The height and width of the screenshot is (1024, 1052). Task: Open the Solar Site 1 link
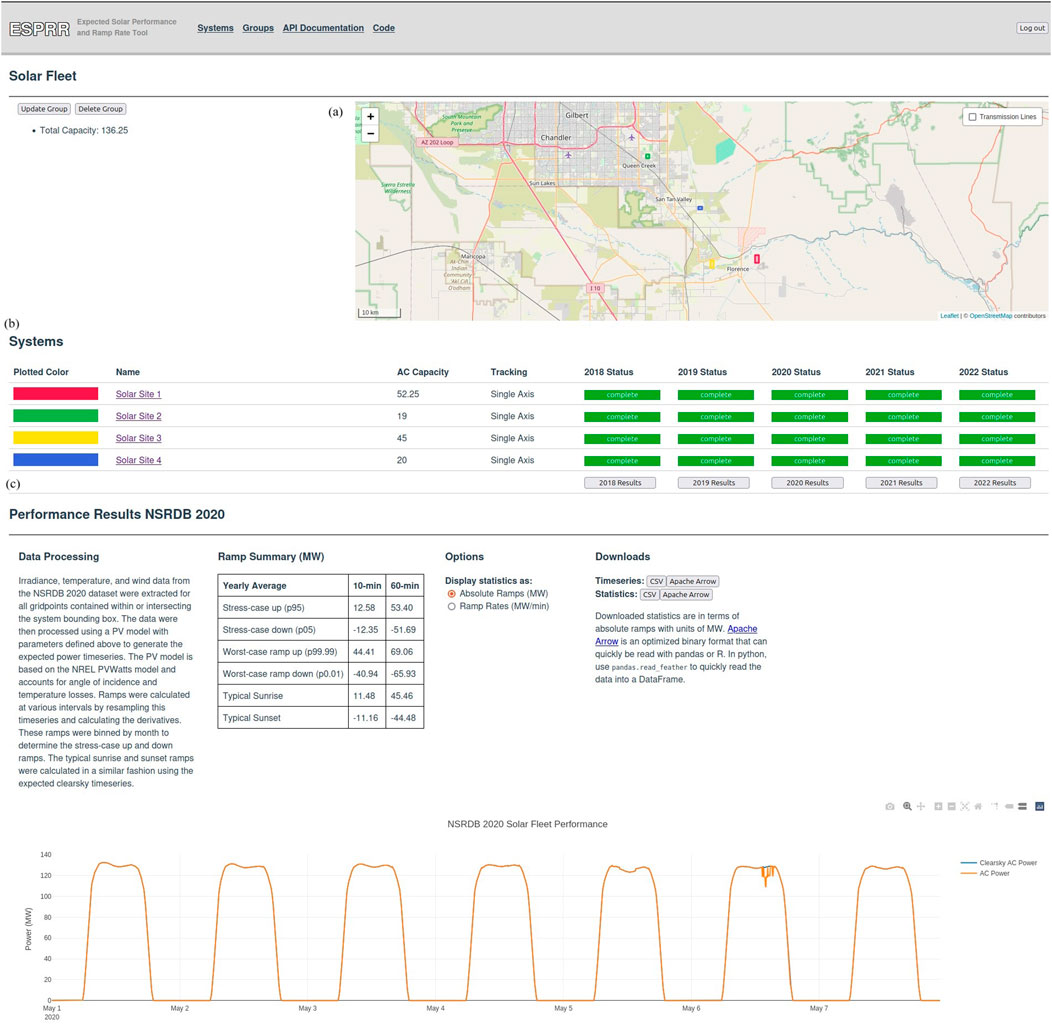click(138, 395)
